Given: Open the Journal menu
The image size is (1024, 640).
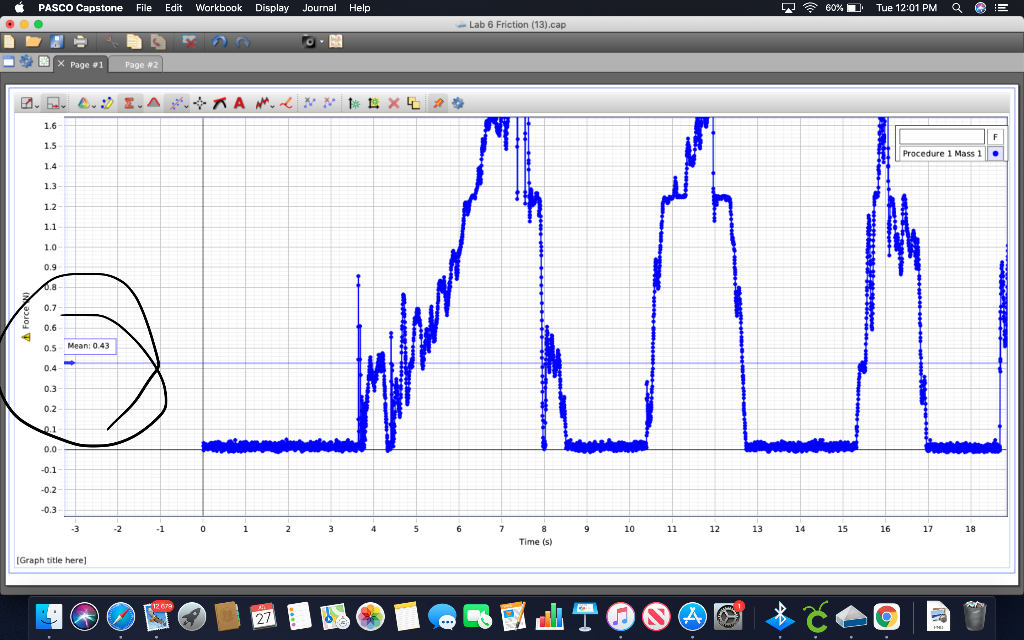Looking at the screenshot, I should 319,8.
